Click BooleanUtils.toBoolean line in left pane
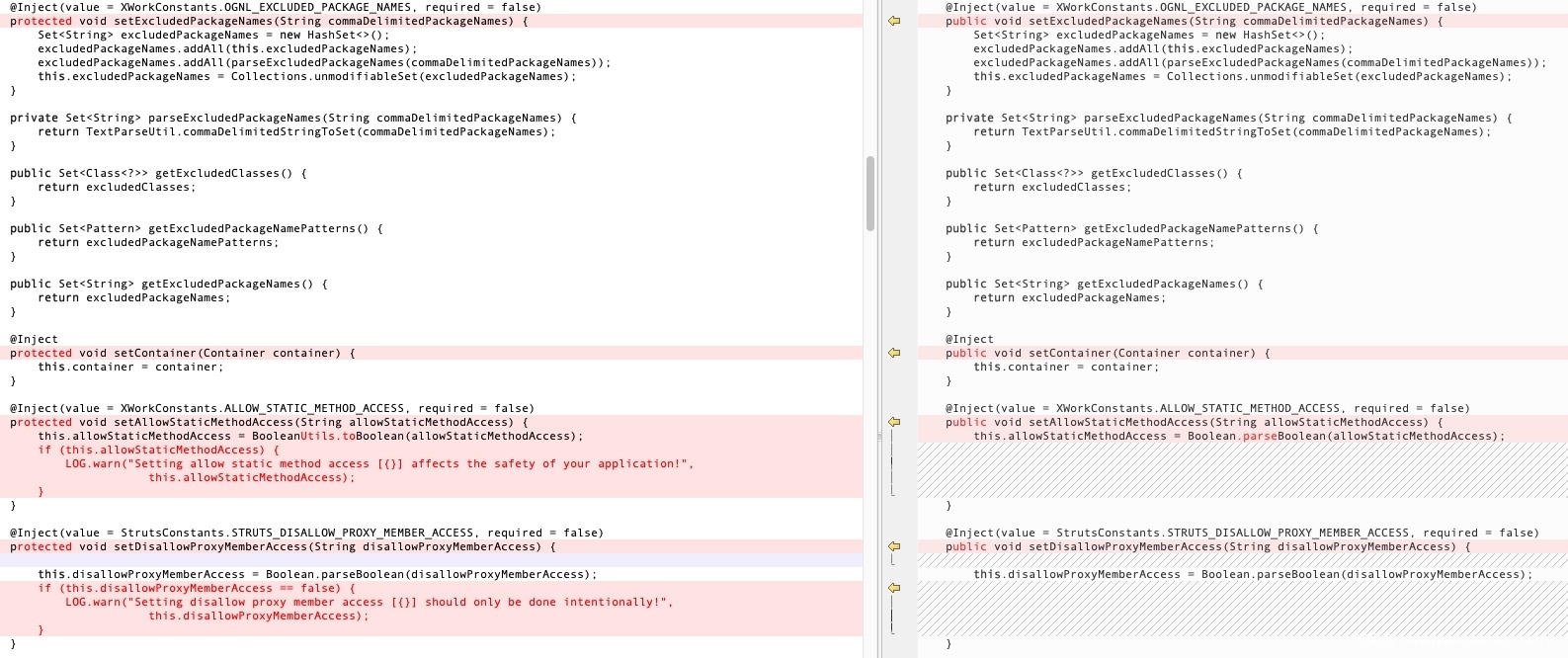Image resolution: width=1568 pixels, height=658 pixels. click(310, 436)
